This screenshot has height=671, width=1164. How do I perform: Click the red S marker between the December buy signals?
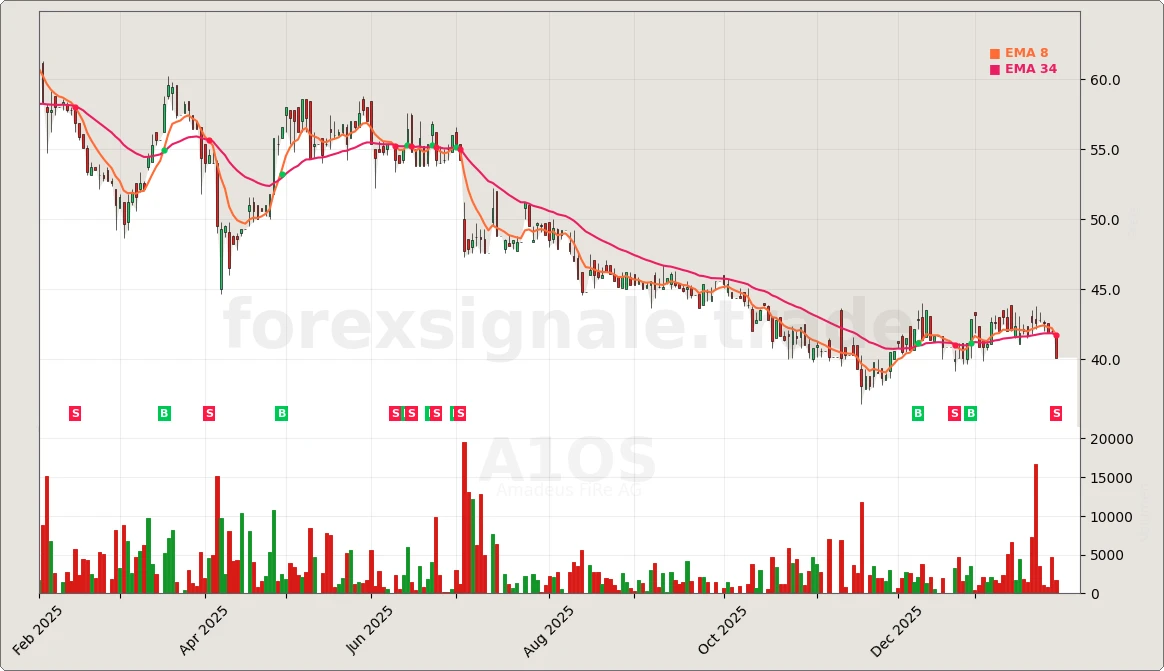point(953,412)
